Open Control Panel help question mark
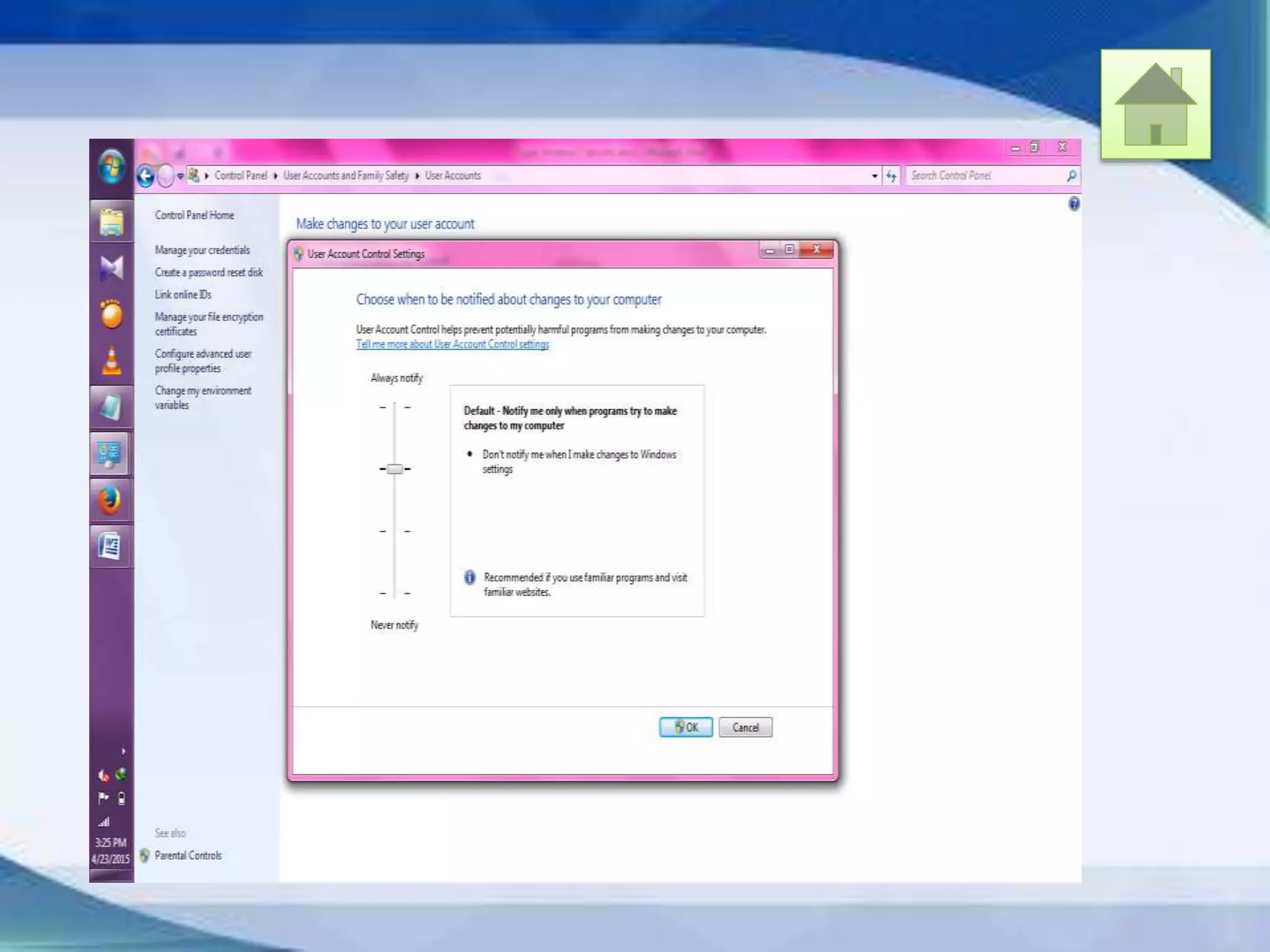 [1073, 204]
